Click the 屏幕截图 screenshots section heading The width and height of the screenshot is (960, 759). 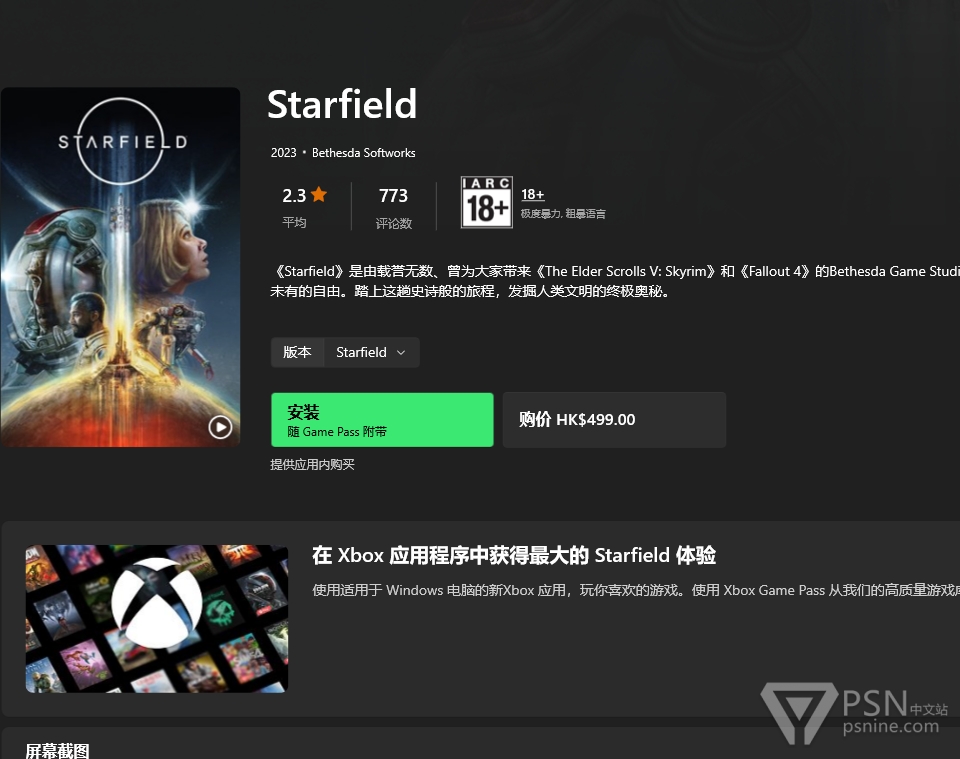[58, 751]
